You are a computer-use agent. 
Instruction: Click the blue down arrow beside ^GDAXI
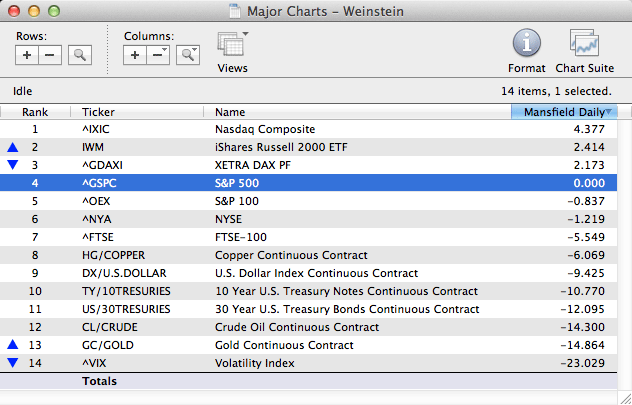[12, 165]
